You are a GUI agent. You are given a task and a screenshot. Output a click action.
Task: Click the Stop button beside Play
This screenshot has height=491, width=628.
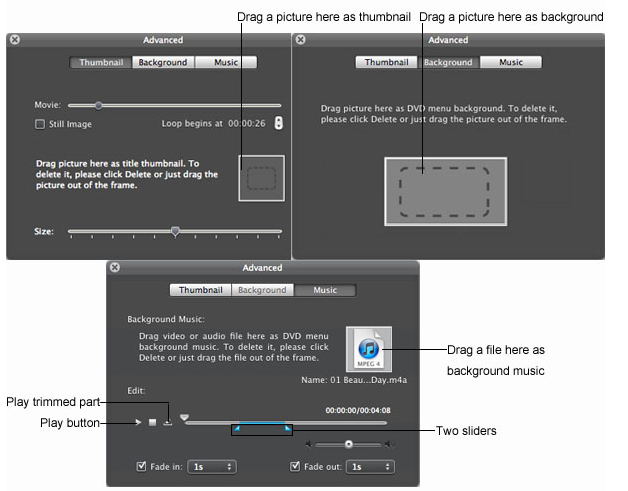click(x=153, y=422)
